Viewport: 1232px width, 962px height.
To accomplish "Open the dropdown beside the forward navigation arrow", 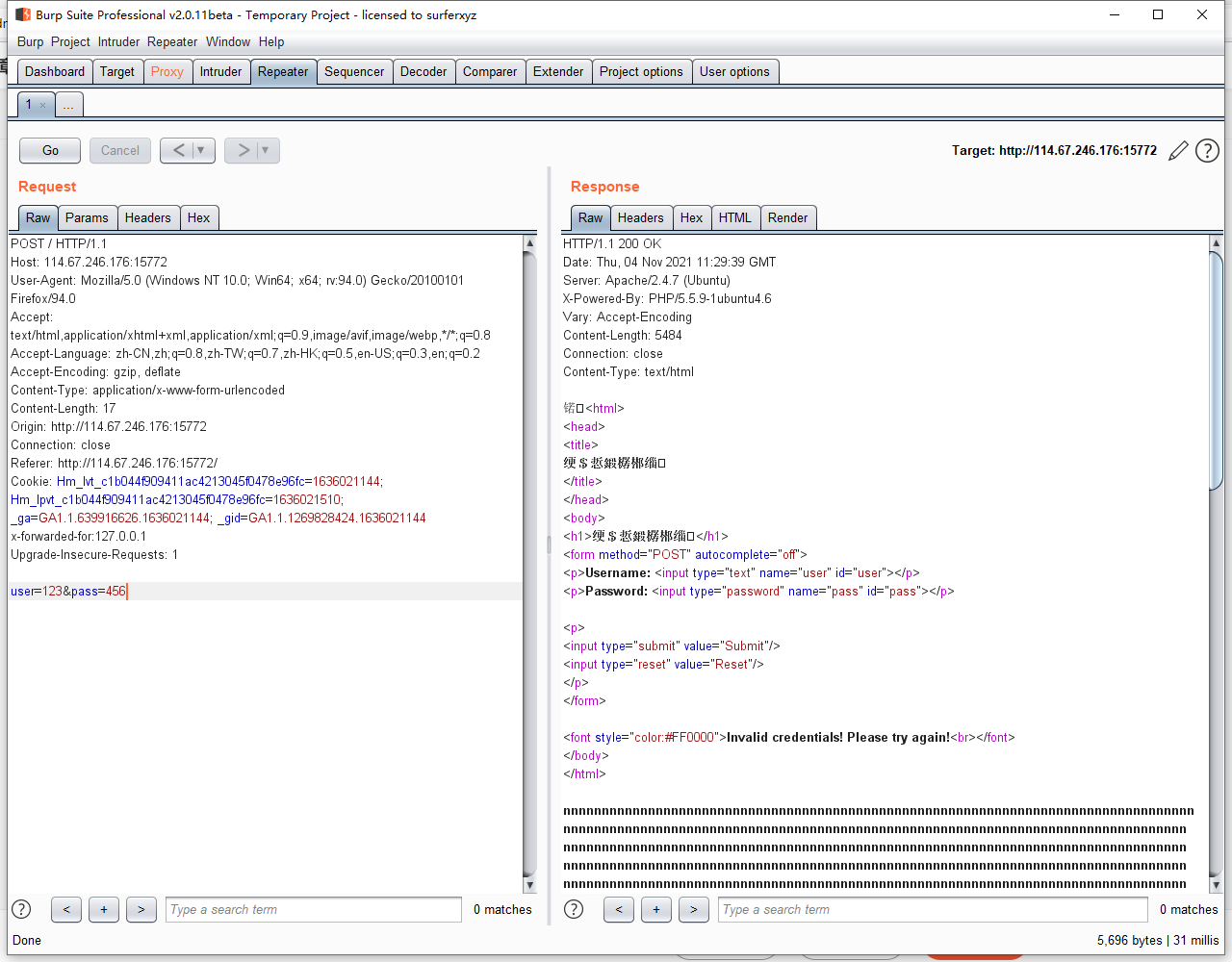I will [x=264, y=150].
